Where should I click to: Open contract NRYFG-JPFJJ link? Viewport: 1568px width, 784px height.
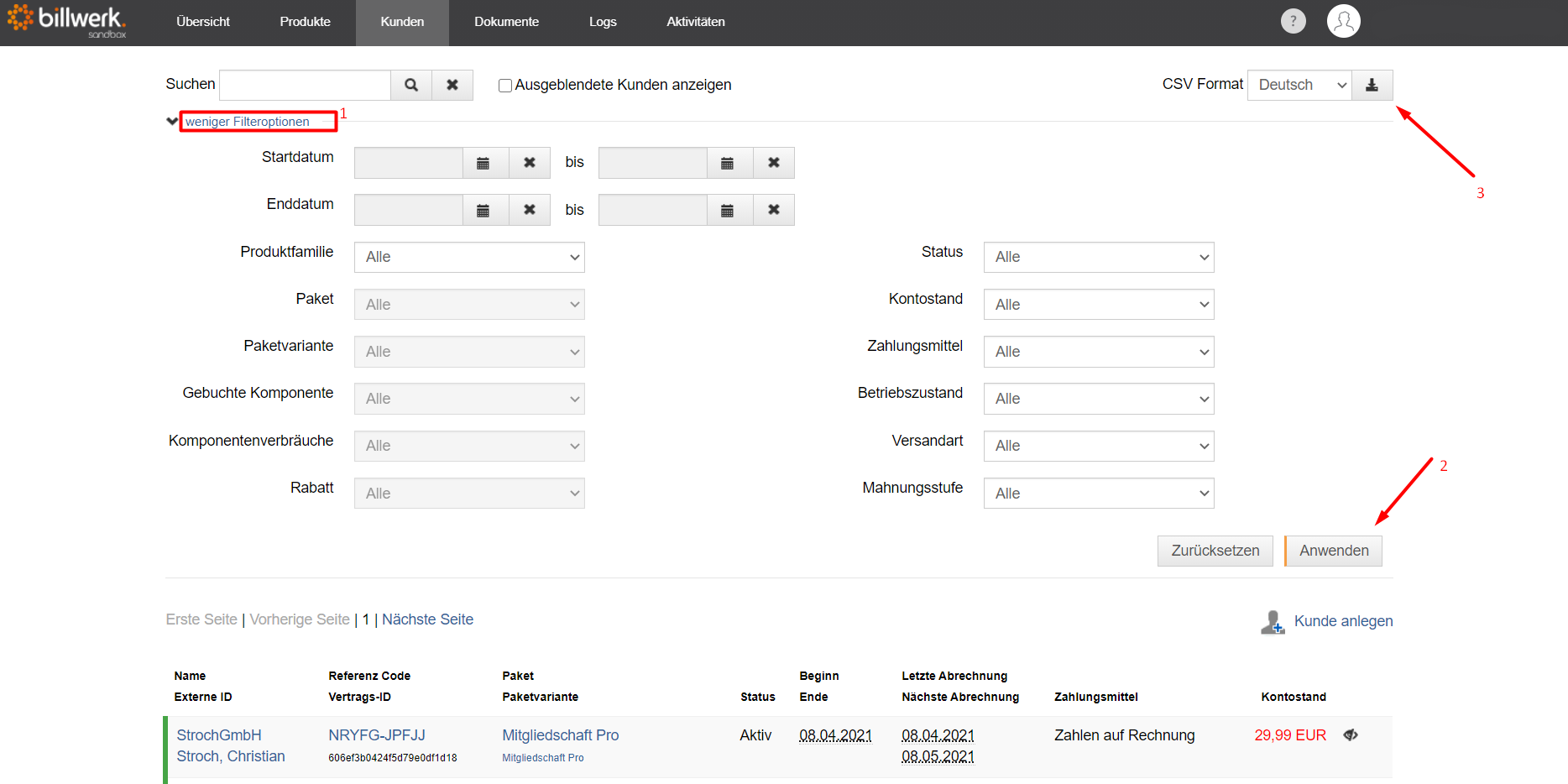(x=377, y=735)
